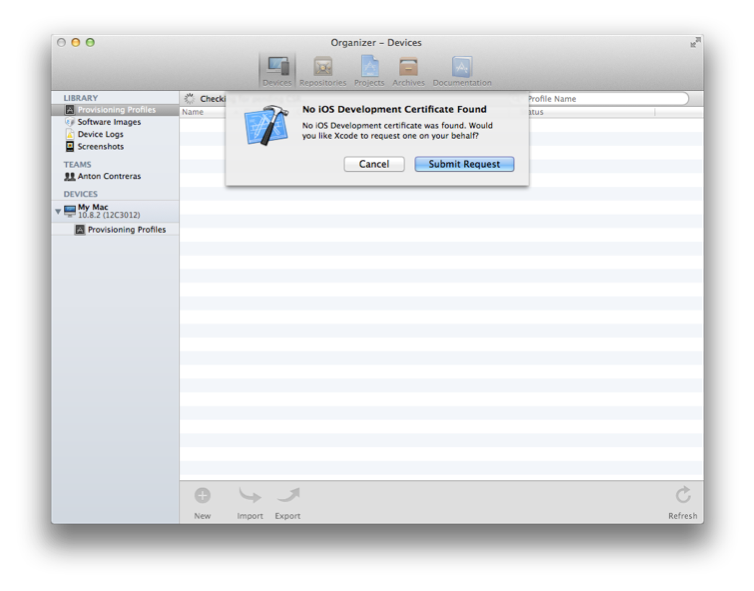Click the Import arrow icon
754x591 pixels.
[x=249, y=495]
